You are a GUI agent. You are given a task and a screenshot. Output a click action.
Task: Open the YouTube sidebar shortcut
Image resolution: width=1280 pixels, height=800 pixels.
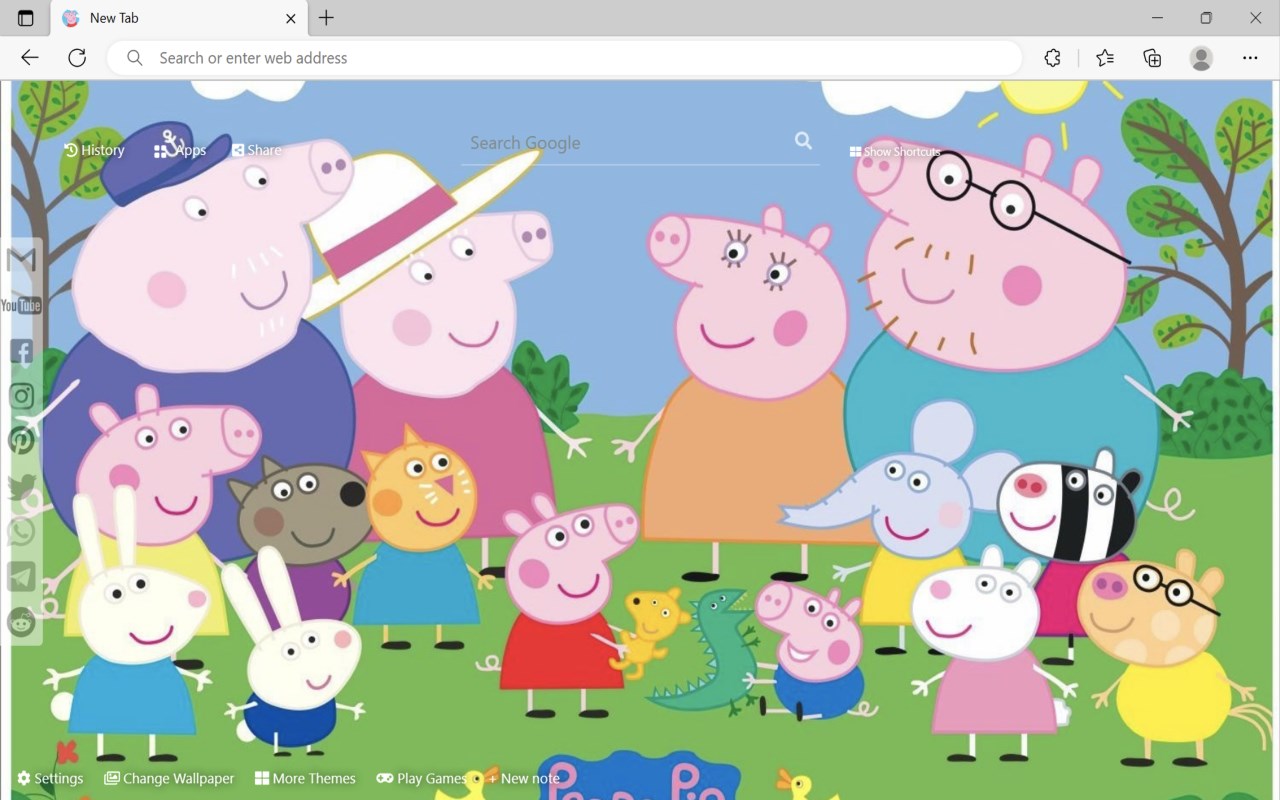click(x=21, y=305)
